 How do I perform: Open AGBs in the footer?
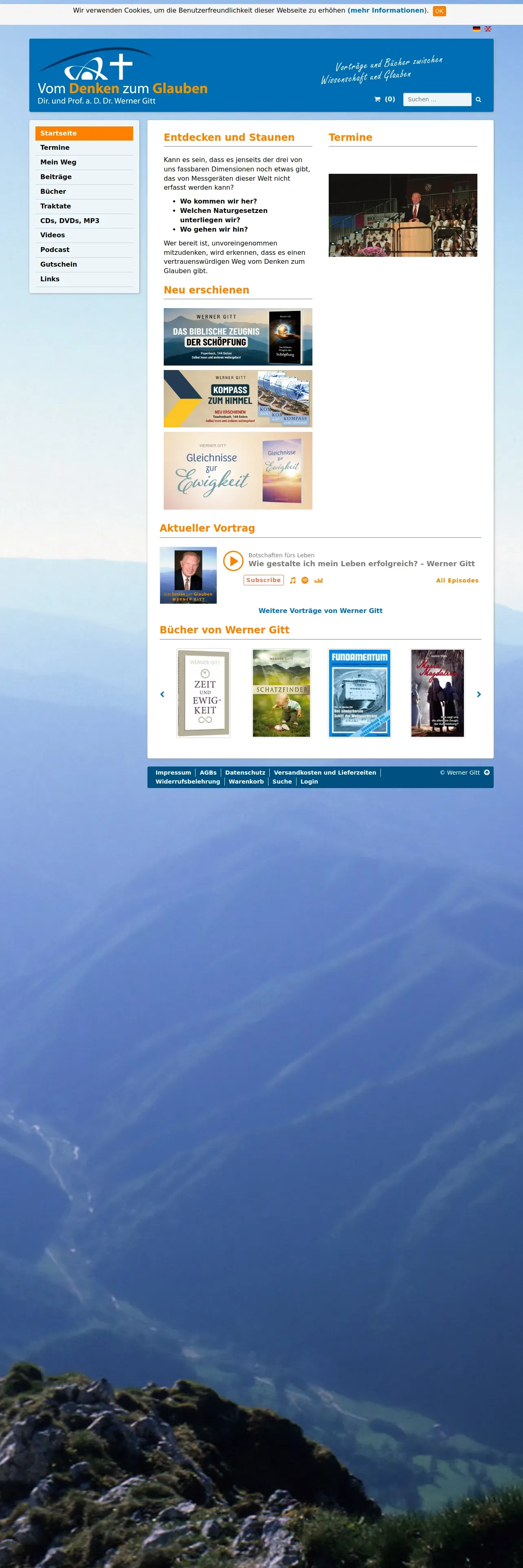tap(208, 773)
